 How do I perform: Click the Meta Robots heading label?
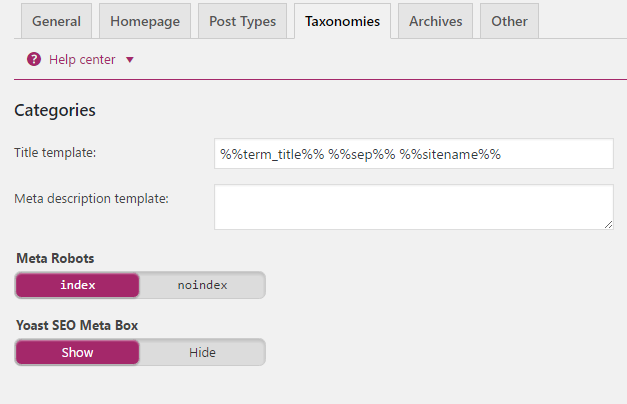55,258
